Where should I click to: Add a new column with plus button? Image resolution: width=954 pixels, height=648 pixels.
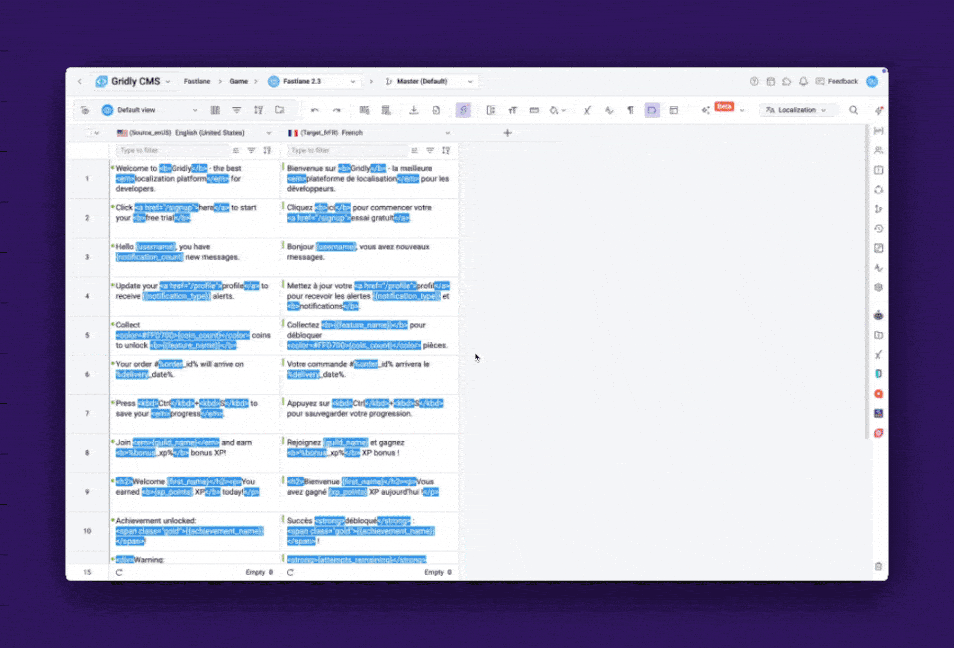[507, 133]
